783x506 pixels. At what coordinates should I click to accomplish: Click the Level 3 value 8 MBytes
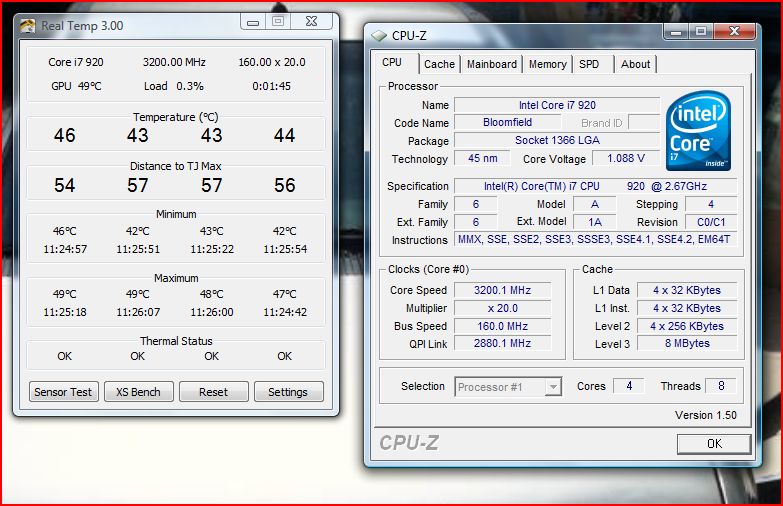pyautogui.click(x=687, y=343)
